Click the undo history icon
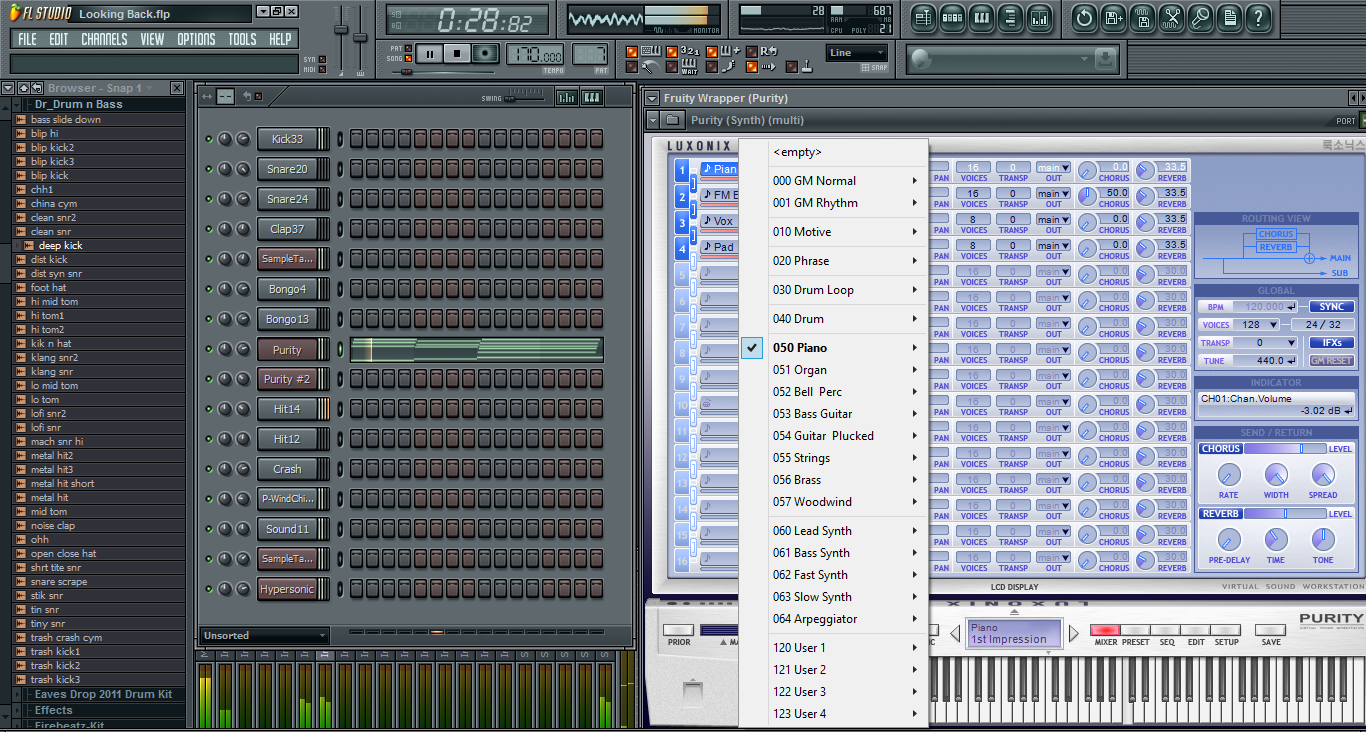Viewport: 1366px width, 732px height. (1084, 17)
